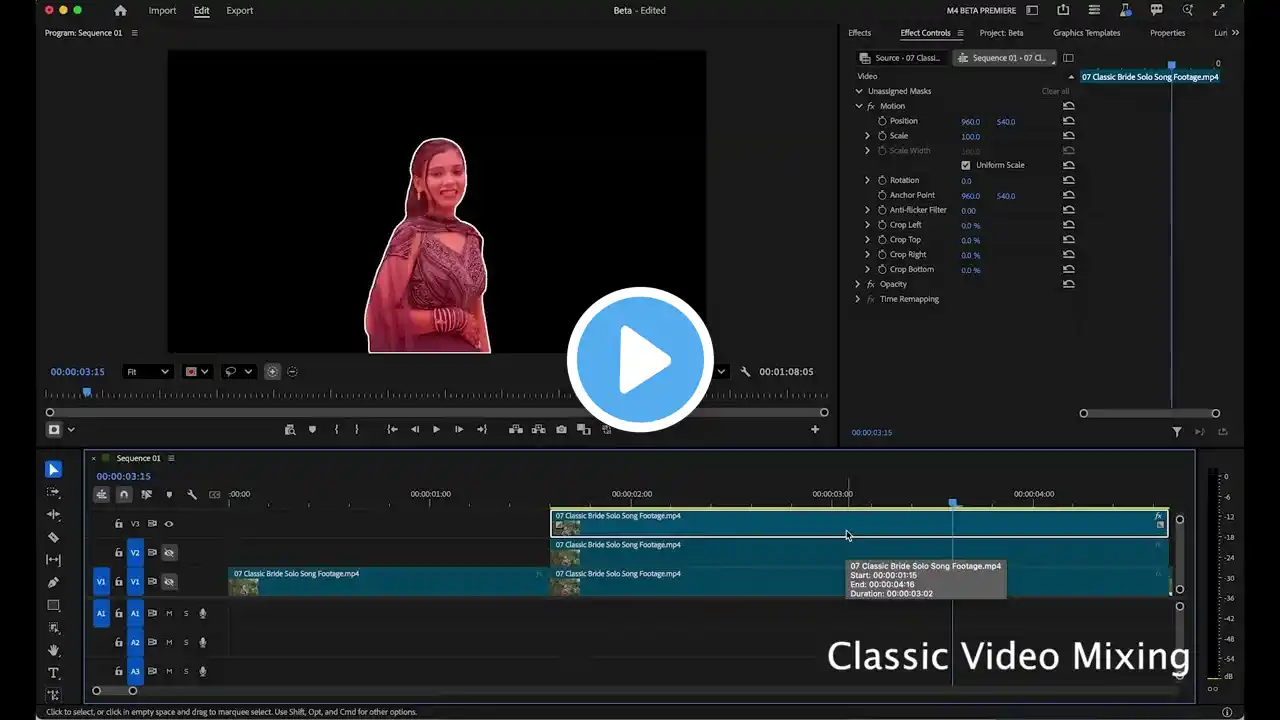Step back one frame

(x=415, y=429)
